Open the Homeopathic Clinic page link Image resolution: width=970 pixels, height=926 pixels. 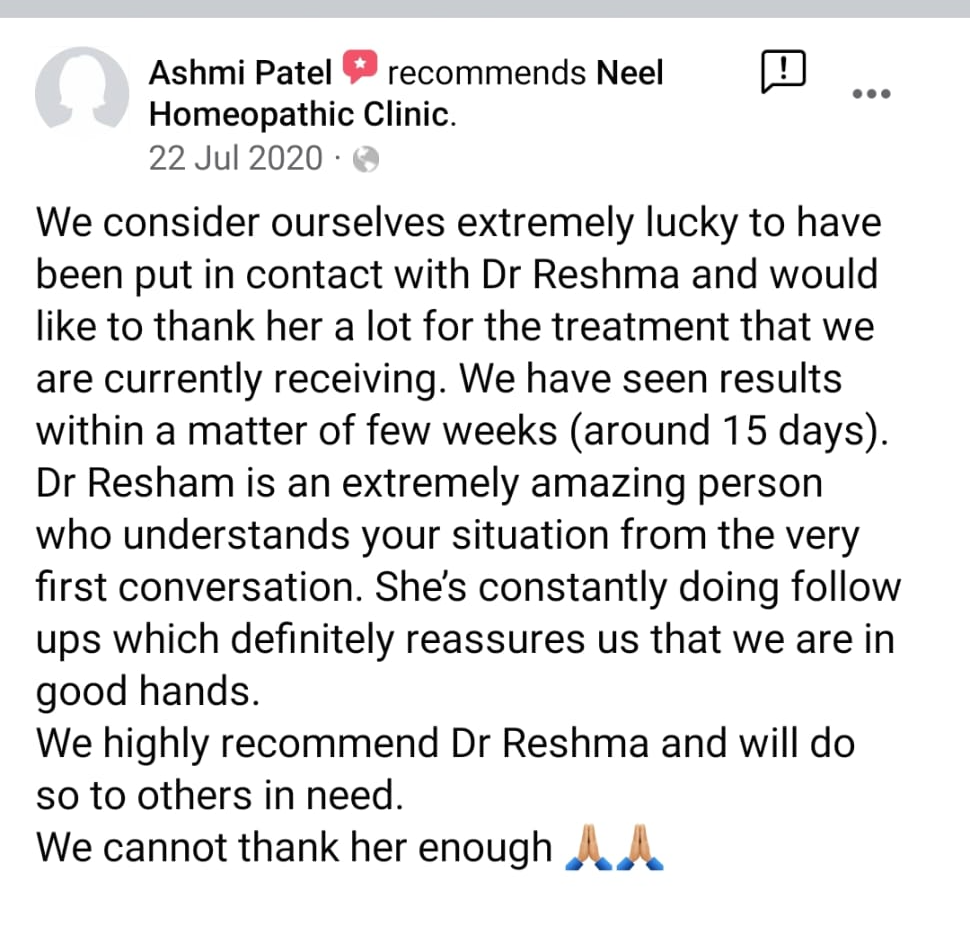click(301, 114)
